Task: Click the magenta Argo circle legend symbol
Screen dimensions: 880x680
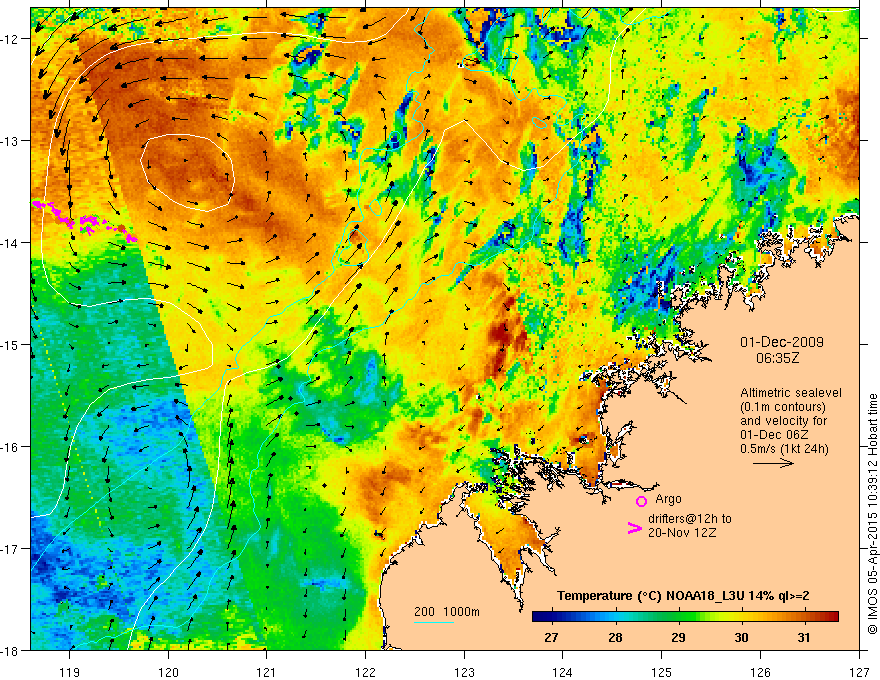Action: pyautogui.click(x=641, y=501)
